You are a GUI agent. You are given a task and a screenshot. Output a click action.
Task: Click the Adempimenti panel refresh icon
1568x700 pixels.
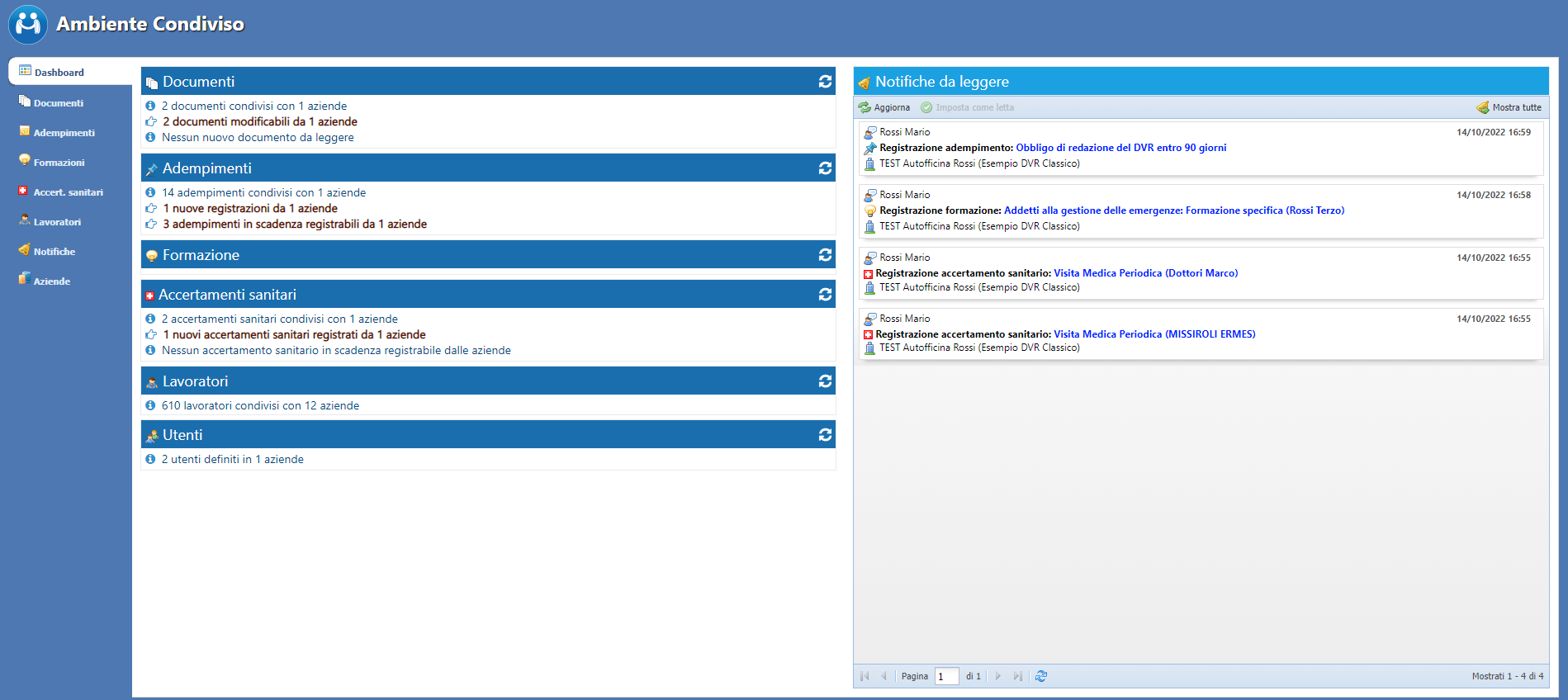tap(824, 168)
